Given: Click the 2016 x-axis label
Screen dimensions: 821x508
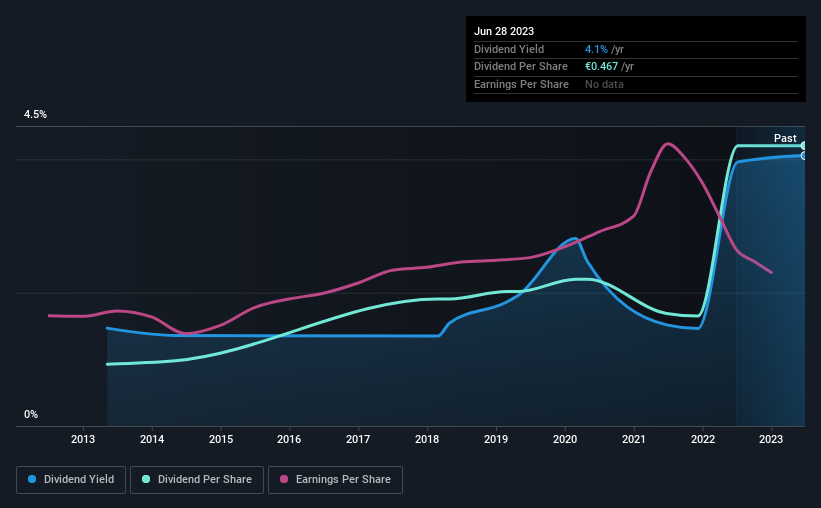Looking at the screenshot, I should (x=289, y=439).
